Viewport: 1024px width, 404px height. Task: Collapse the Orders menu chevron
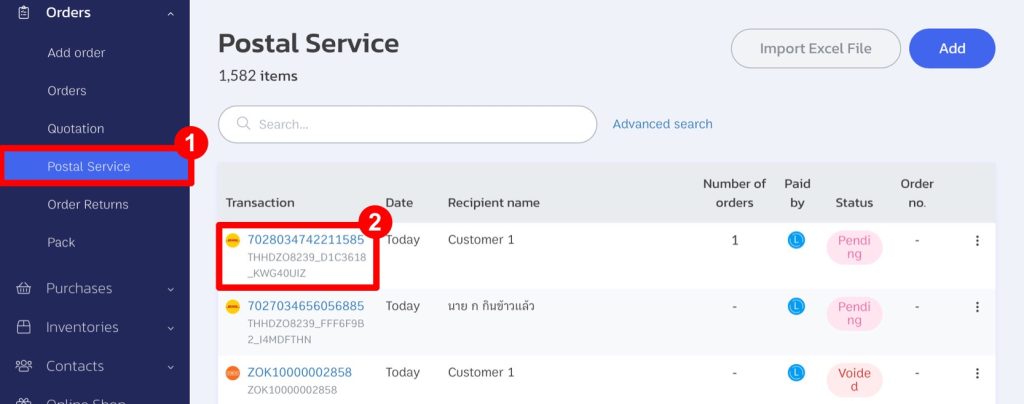(x=170, y=13)
